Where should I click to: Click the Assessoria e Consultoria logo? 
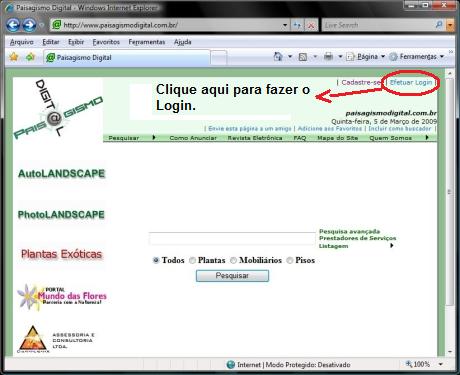click(x=56, y=339)
